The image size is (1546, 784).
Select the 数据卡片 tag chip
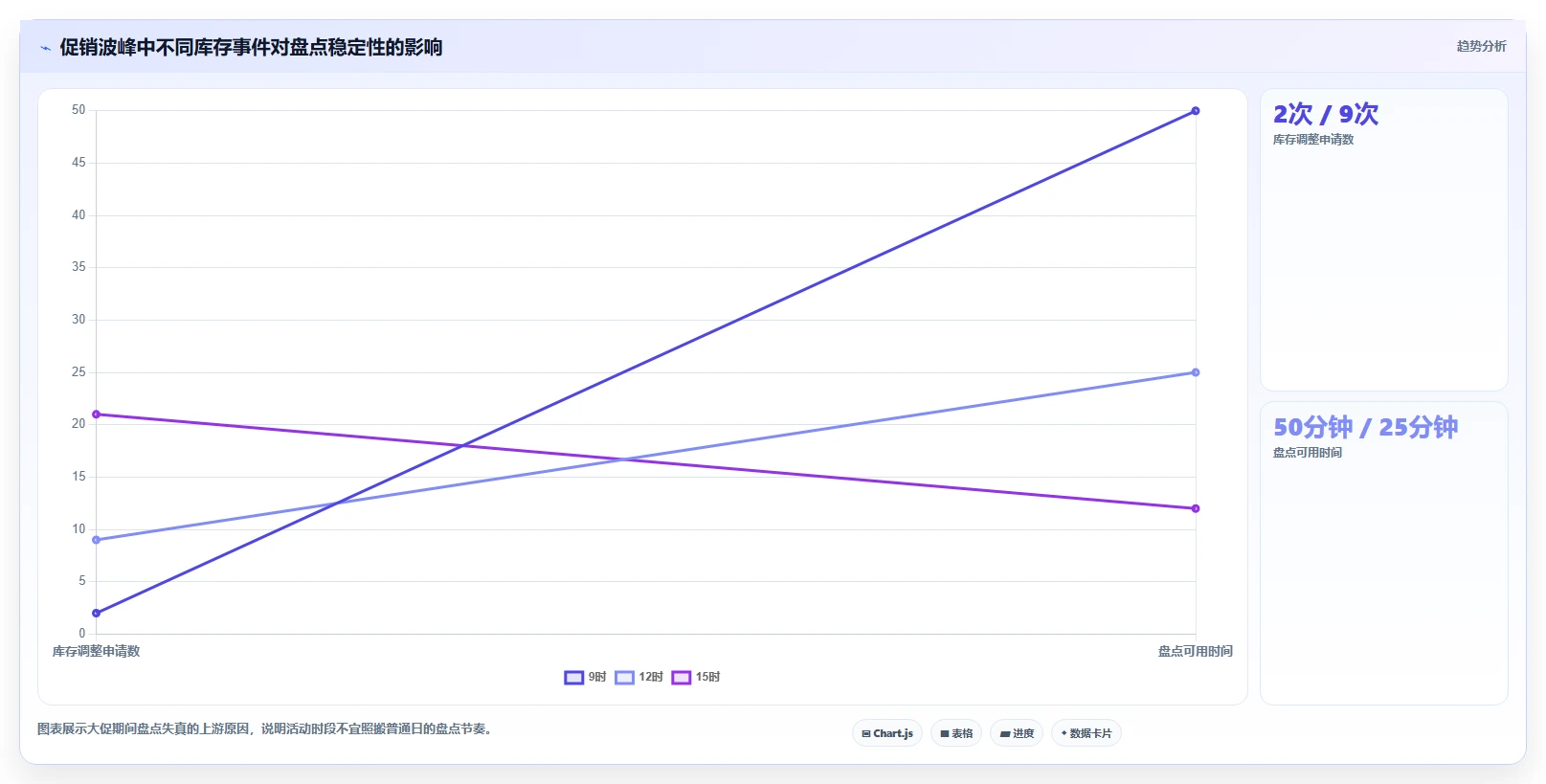tap(1087, 733)
